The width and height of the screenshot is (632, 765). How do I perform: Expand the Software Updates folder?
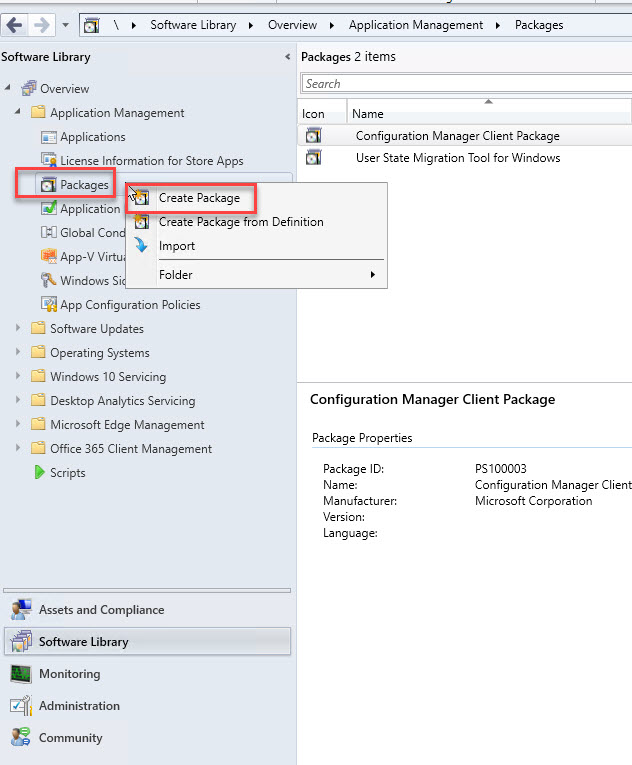(x=18, y=329)
